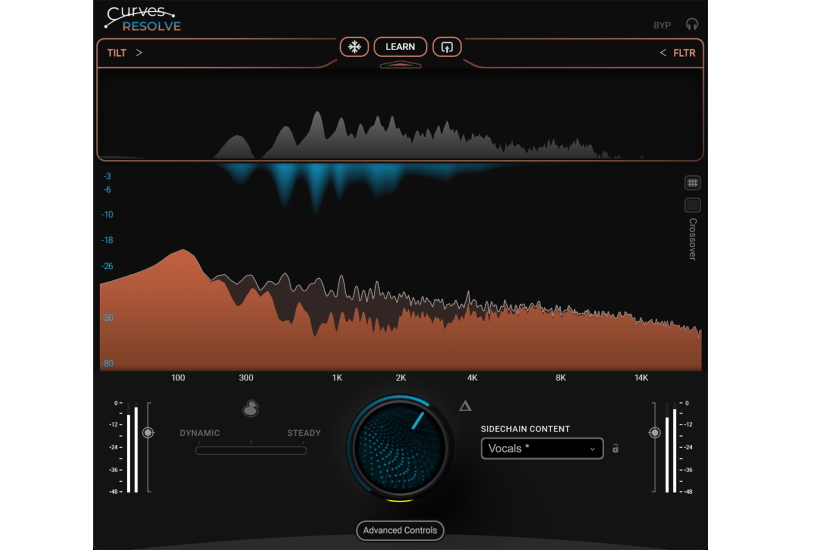Click the input gain slider handle
This screenshot has height=550, width=820.
148,432
